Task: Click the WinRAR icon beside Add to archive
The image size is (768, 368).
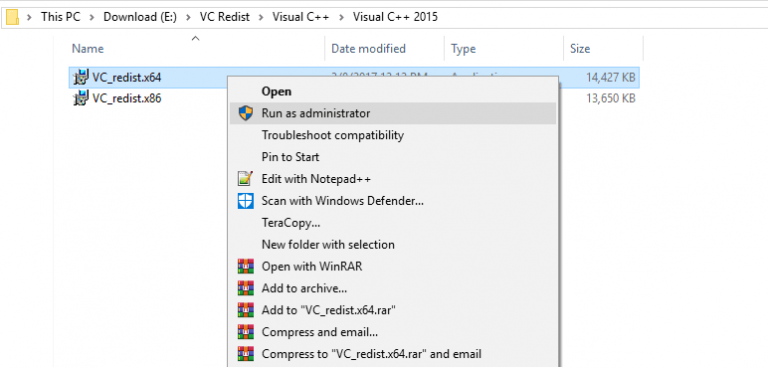Action: [246, 288]
